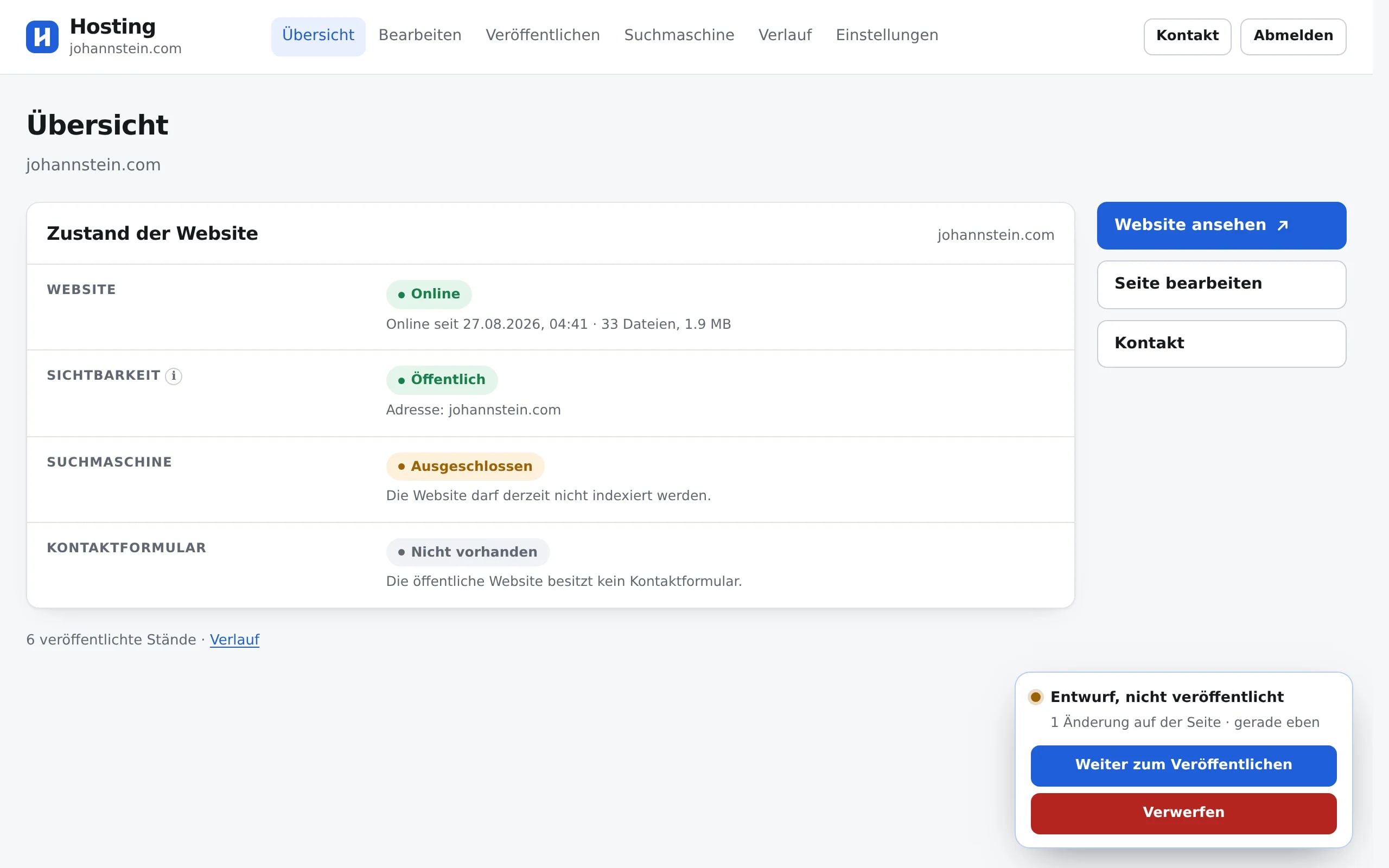Click the Öffentlich status badge
This screenshot has width=1389, height=868.
click(x=441, y=379)
